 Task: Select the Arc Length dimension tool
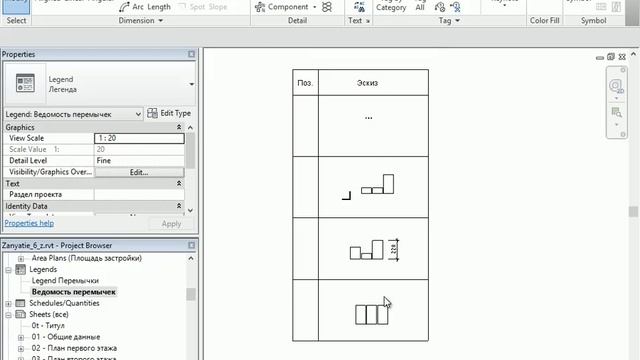[145, 7]
